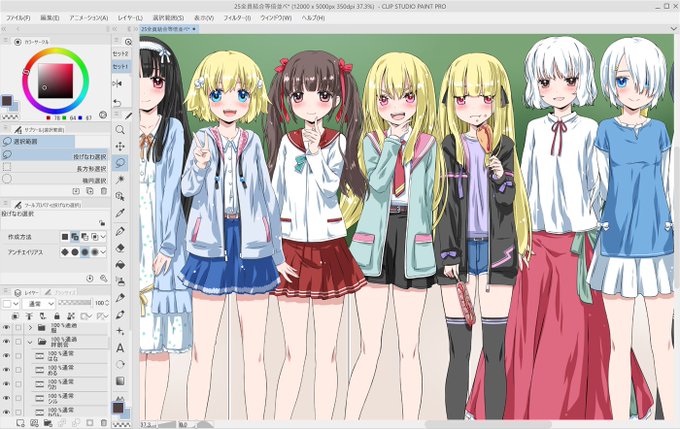Choose the 長方形選択 sub tool
The height and width of the screenshot is (429, 680).
click(55, 168)
